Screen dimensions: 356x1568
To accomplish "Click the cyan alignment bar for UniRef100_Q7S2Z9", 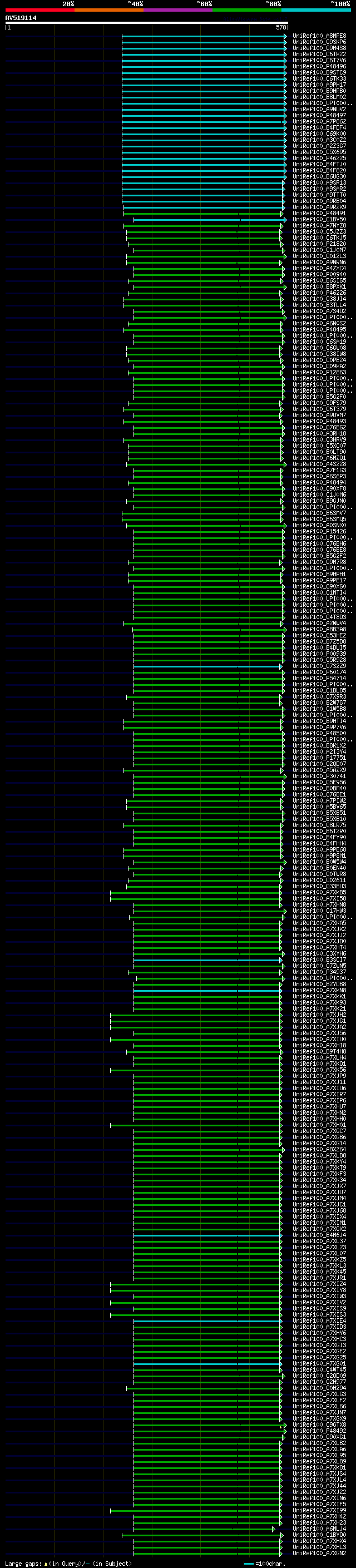I will (207, 666).
